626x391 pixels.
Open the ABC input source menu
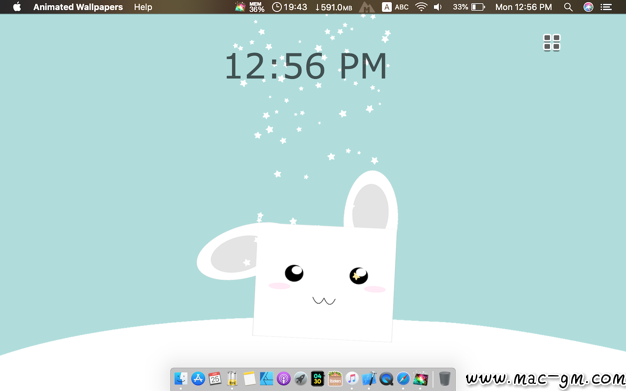click(x=395, y=7)
